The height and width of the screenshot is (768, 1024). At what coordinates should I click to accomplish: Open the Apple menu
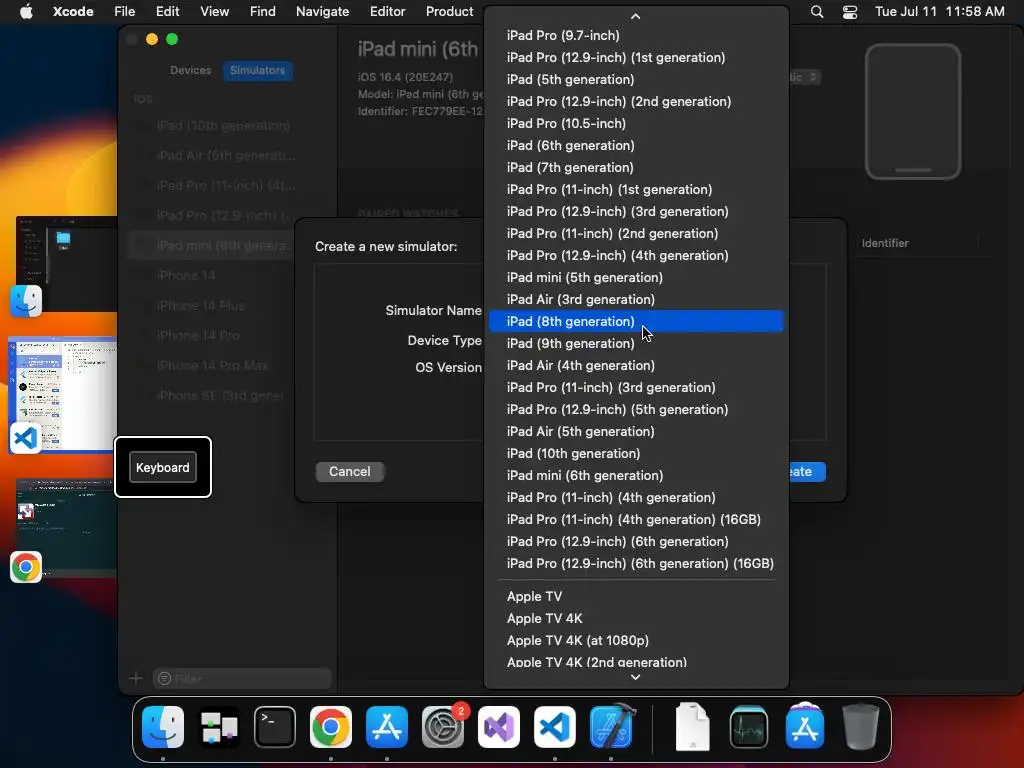point(26,12)
